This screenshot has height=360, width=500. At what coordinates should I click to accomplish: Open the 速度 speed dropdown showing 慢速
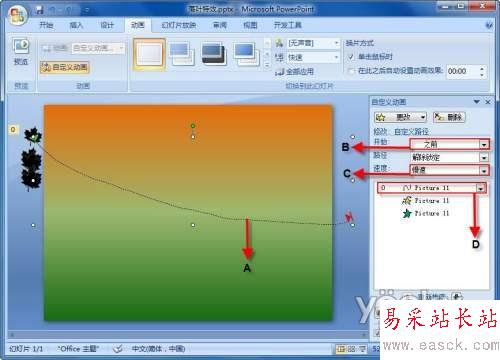(x=449, y=170)
